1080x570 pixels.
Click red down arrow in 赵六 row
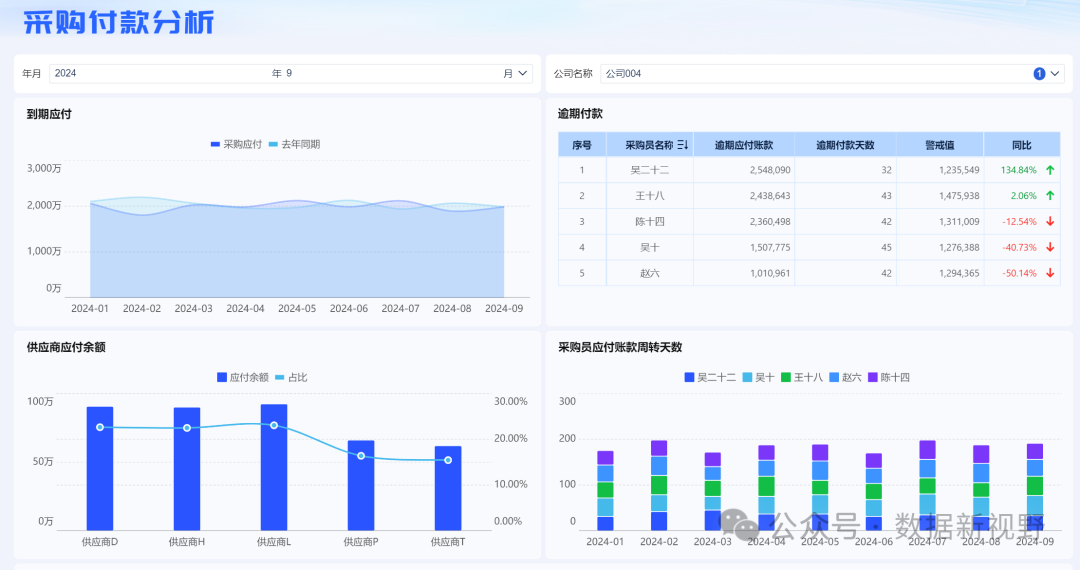click(1050, 273)
